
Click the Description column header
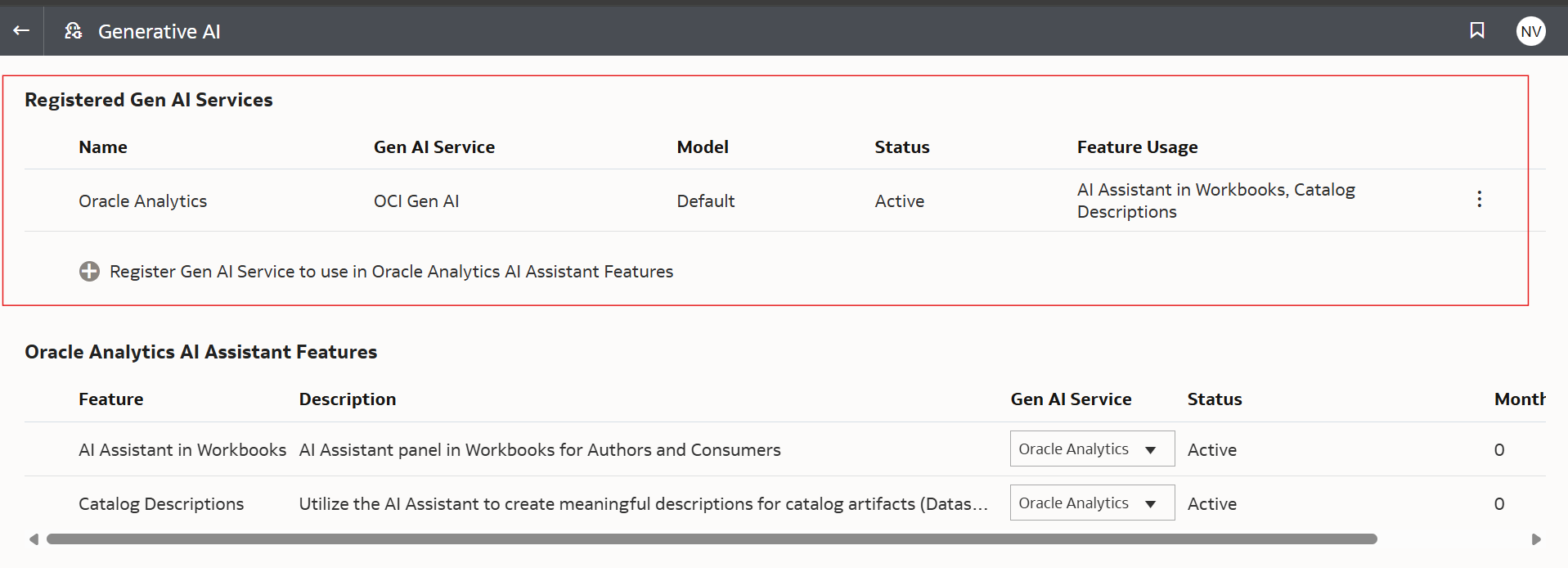coord(348,399)
